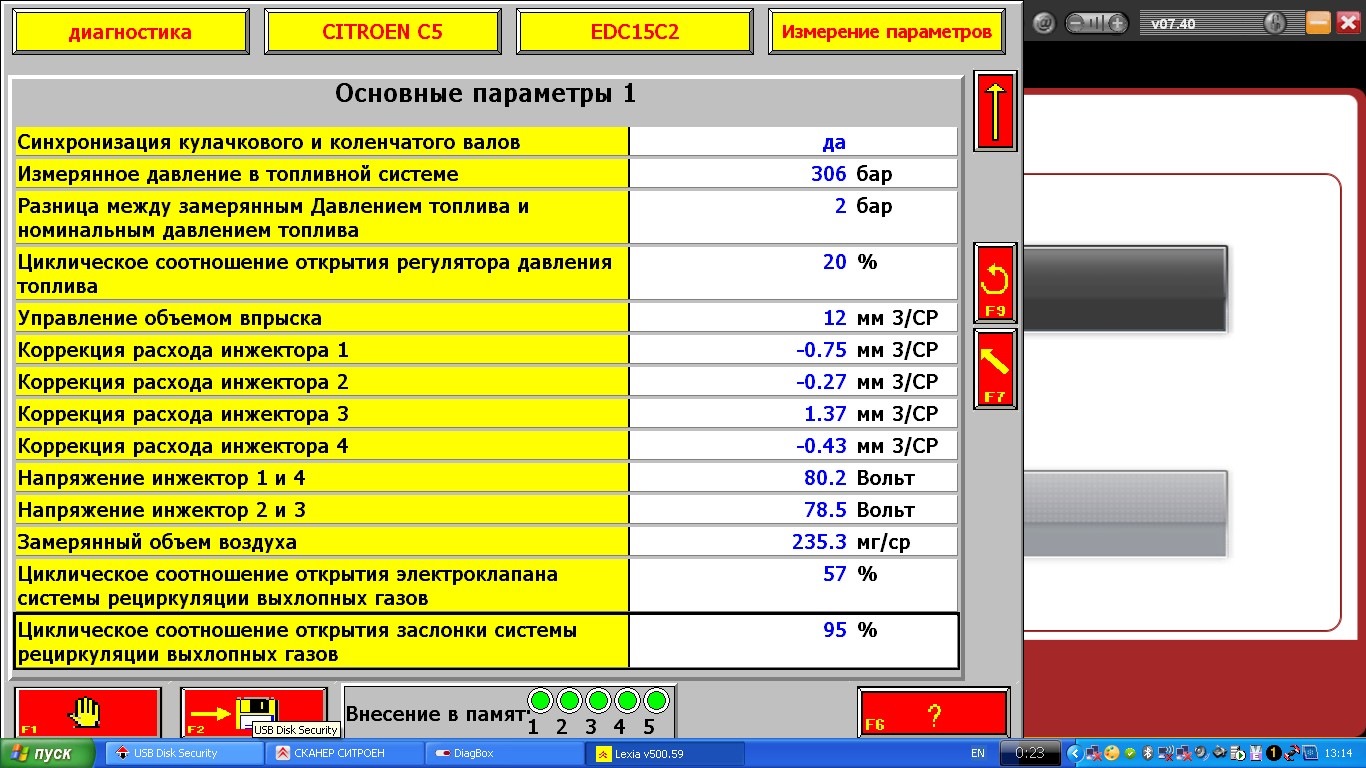Click the EDC15C2 header button
The image size is (1366, 768).
634,32
